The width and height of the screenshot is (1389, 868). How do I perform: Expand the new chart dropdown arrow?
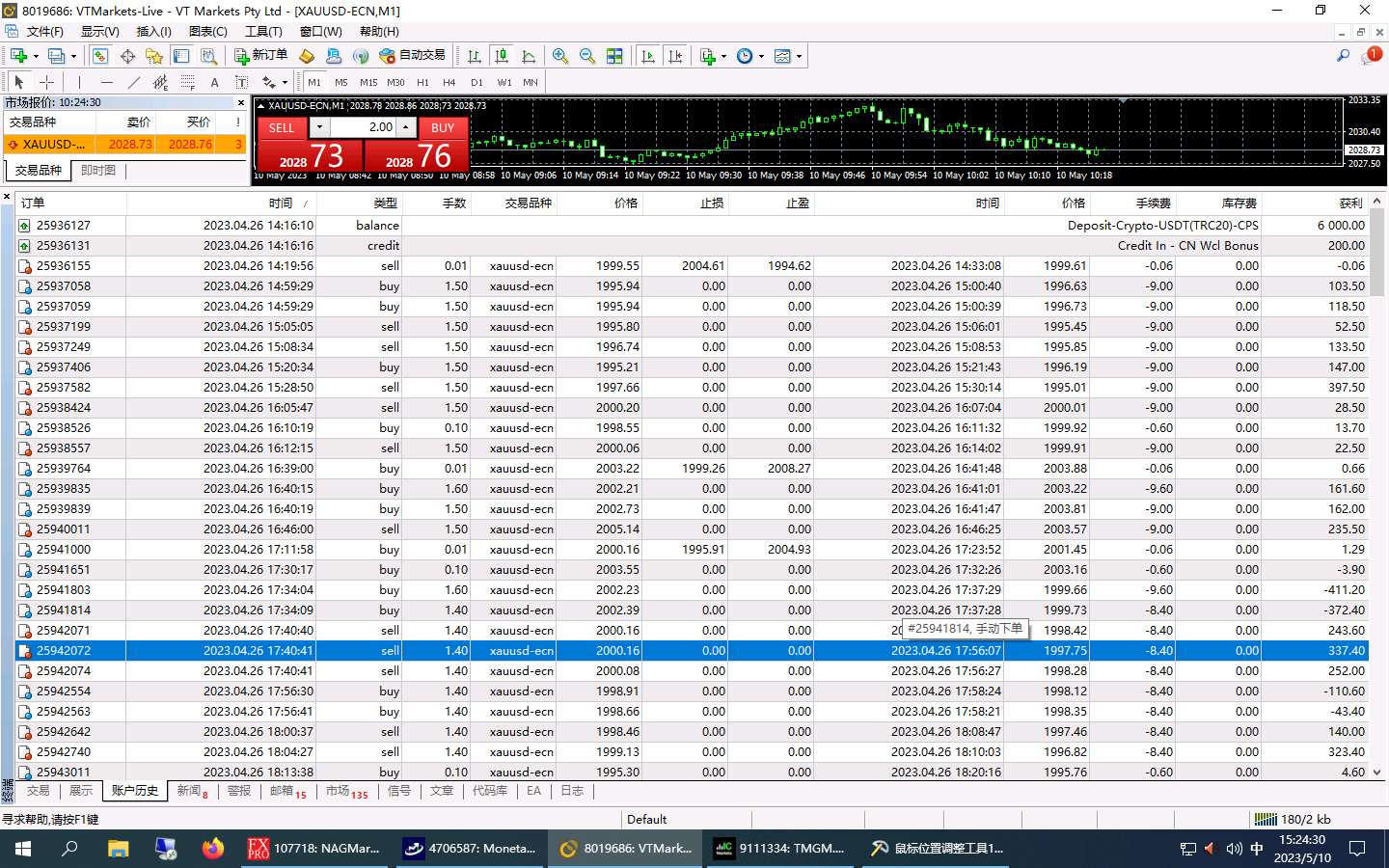point(36,56)
